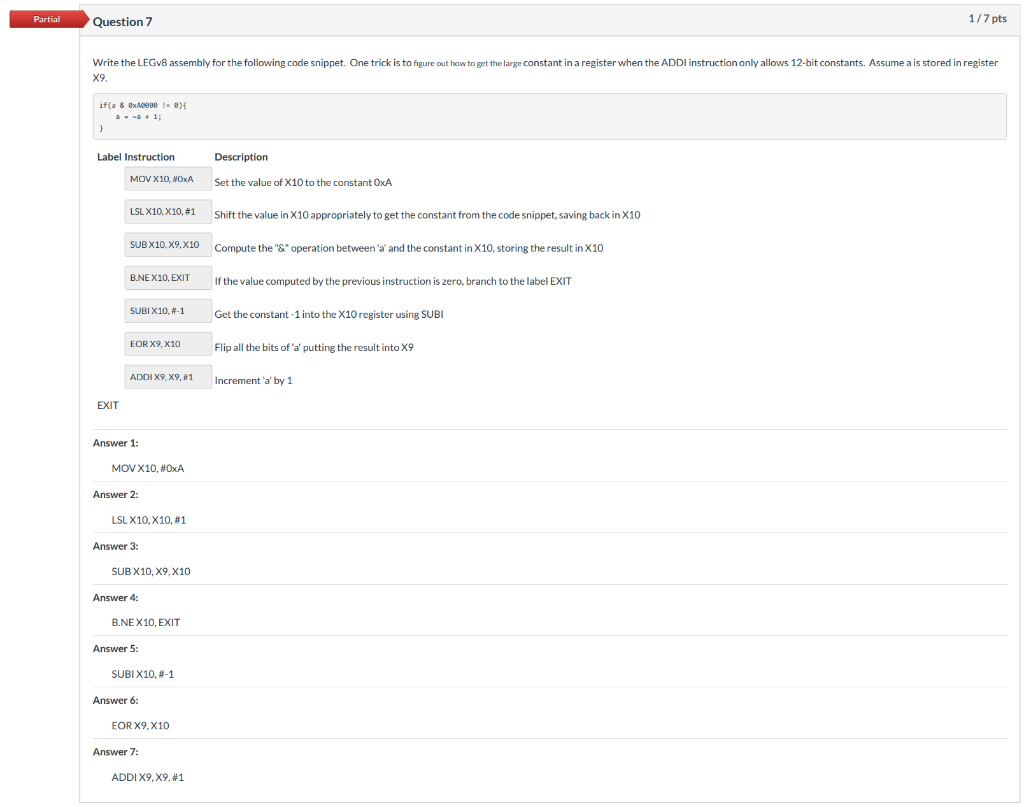Click the input field containing B.NE X10, EXIT
Image resolution: width=1024 pixels, height=807 pixels.
tap(168, 278)
